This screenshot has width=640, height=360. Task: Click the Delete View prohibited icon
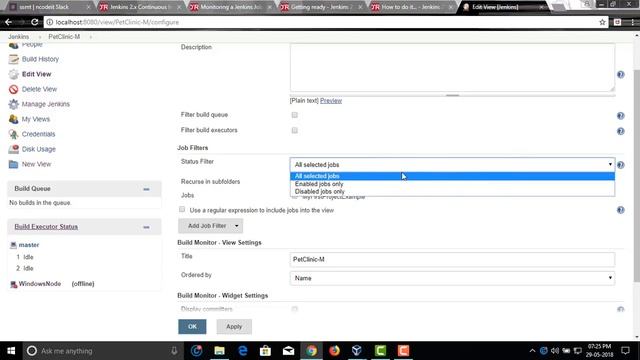[x=13, y=89]
